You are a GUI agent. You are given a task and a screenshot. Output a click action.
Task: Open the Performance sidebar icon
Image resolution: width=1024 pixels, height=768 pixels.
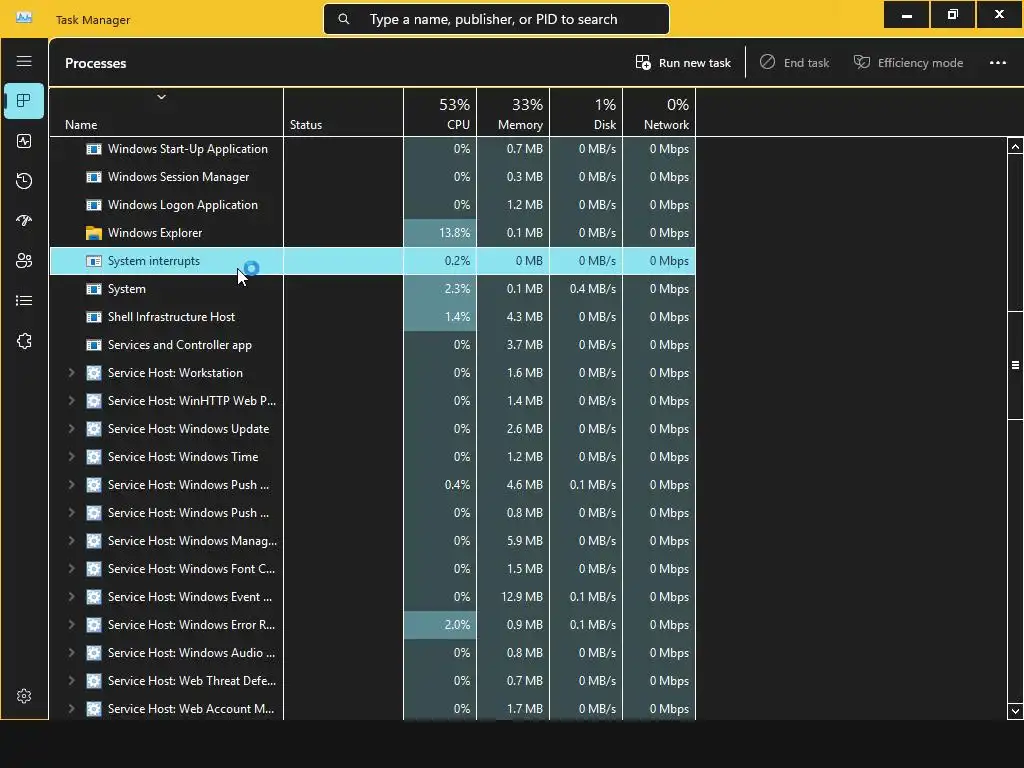coord(24,141)
